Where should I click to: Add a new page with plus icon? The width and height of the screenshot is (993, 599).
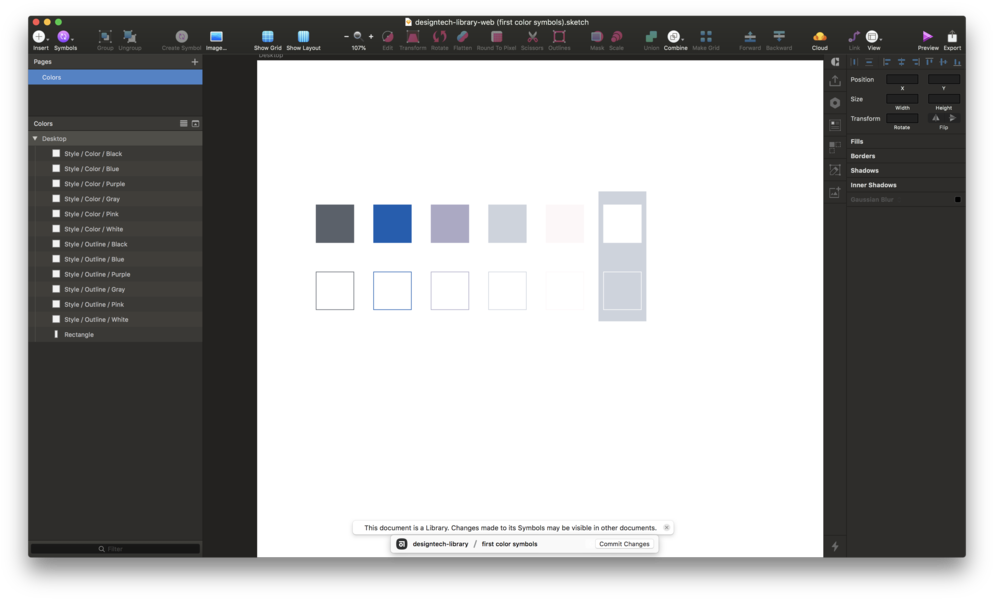tap(195, 62)
